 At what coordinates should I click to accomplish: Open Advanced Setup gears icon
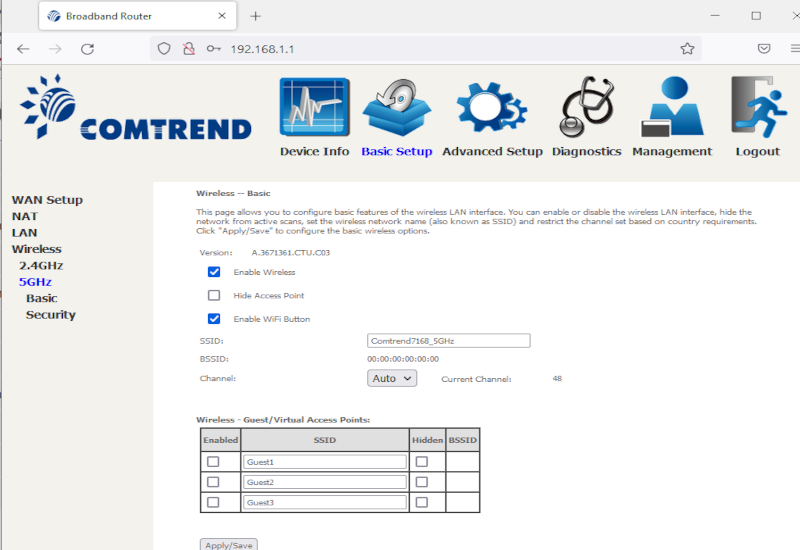(492, 107)
